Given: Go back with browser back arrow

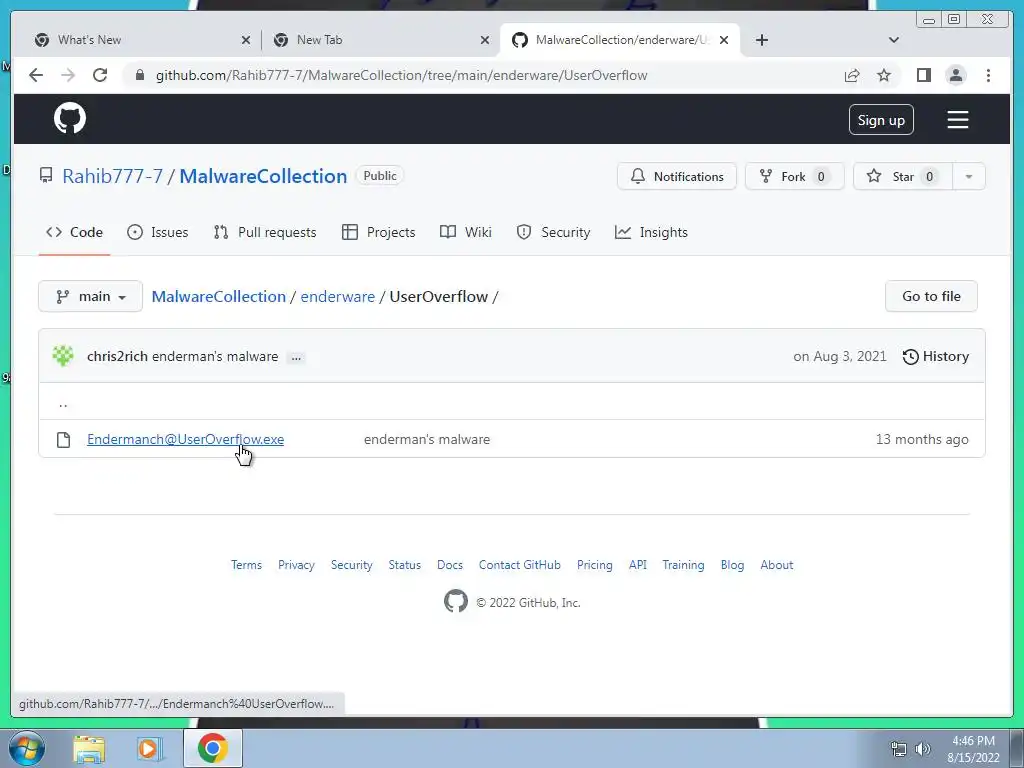Looking at the screenshot, I should point(36,75).
